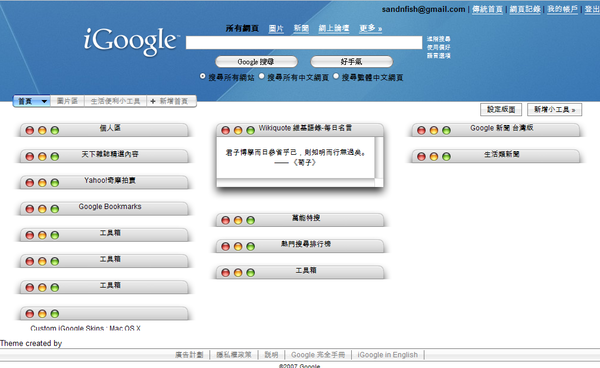Click yellow button on 萬能特搜 gadget
The height and width of the screenshot is (368, 600).
[238, 220]
